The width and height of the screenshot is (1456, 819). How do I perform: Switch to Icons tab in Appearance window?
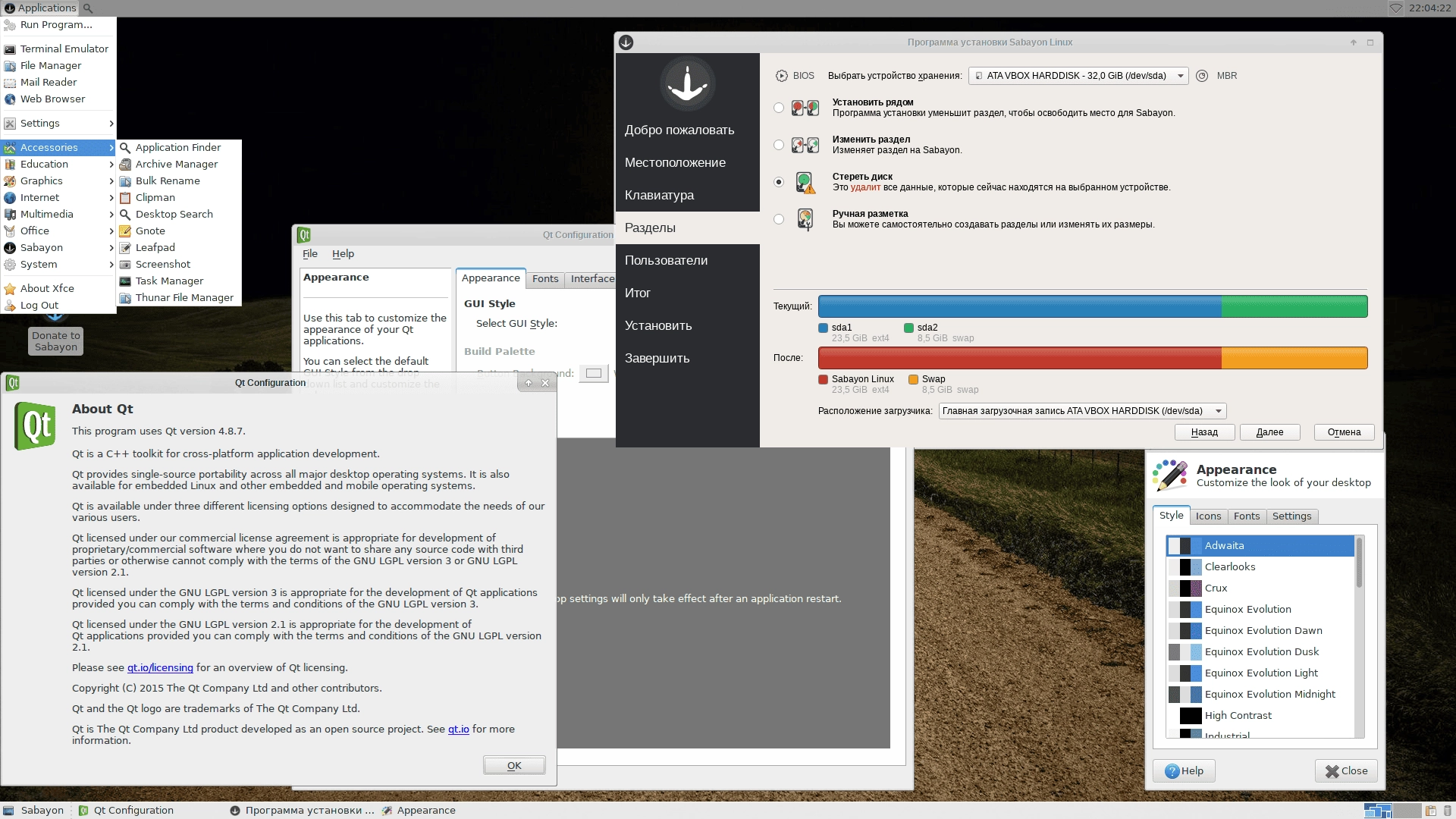tap(1208, 516)
